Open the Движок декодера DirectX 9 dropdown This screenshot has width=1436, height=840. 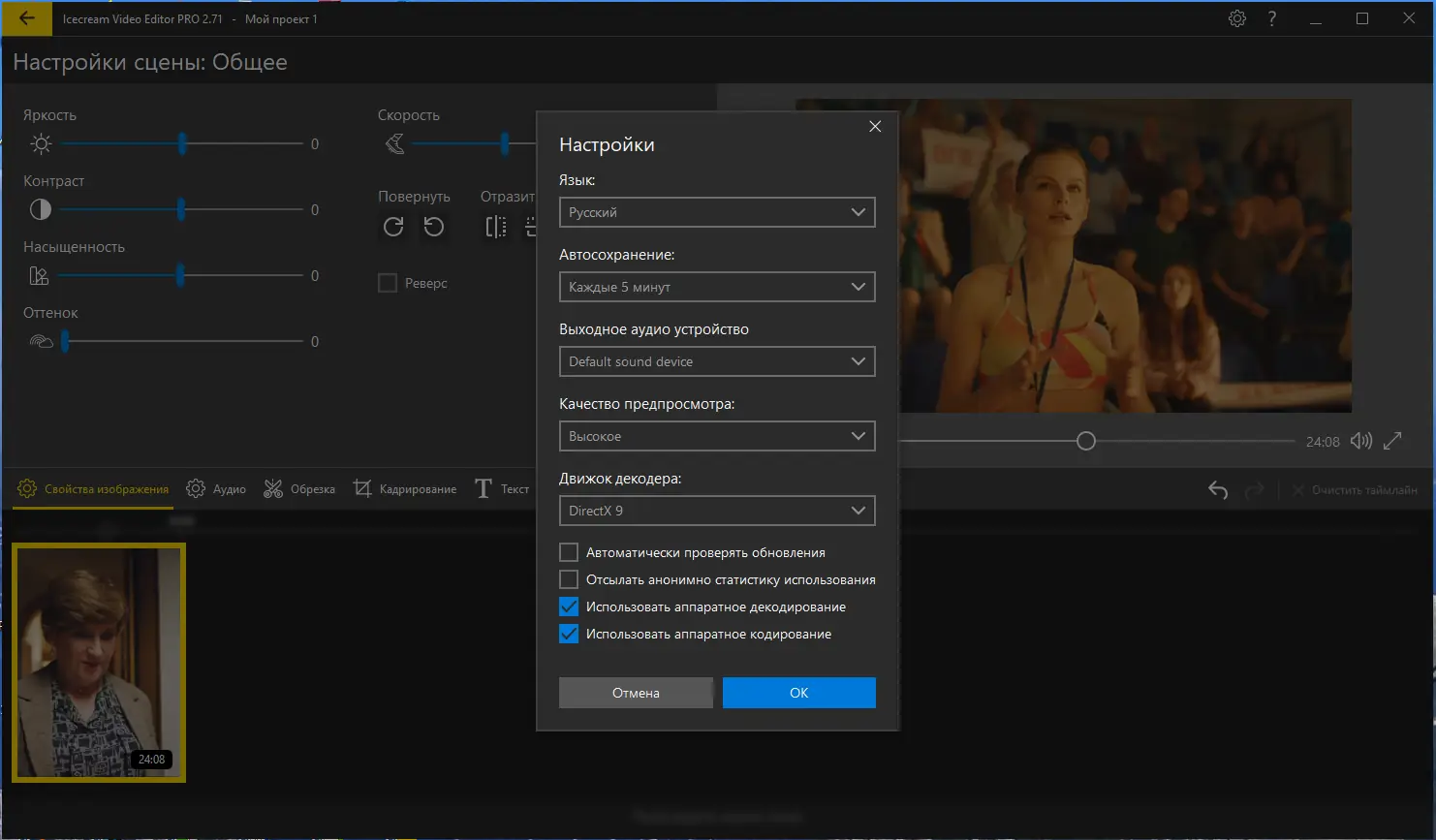716,511
